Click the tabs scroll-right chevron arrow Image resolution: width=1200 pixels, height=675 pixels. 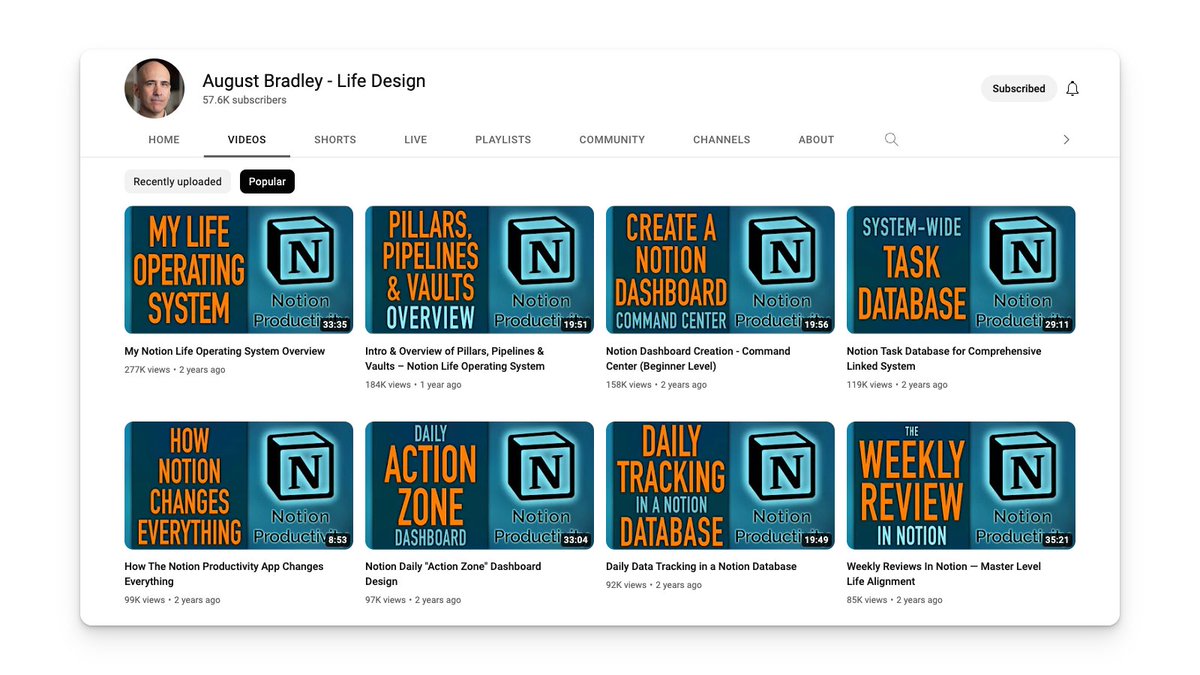(x=1066, y=140)
